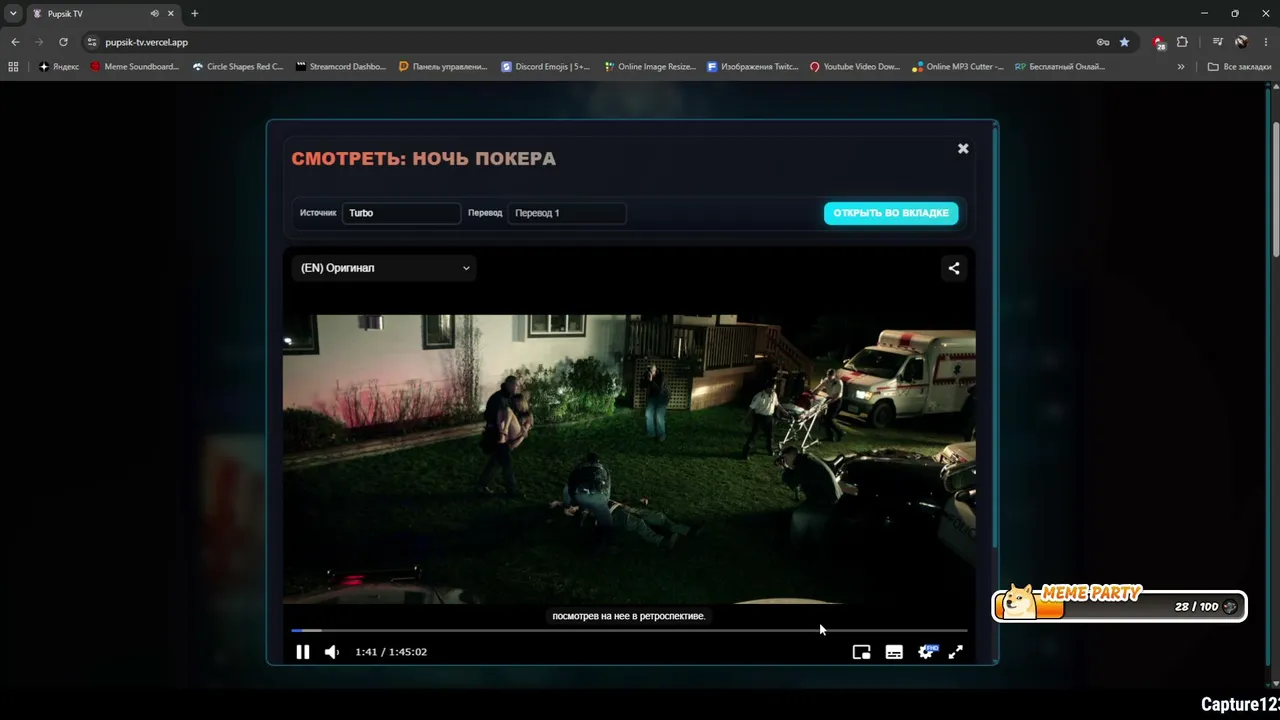Open the Online Image Resize bookmark
1280x720 pixels.
[650, 67]
